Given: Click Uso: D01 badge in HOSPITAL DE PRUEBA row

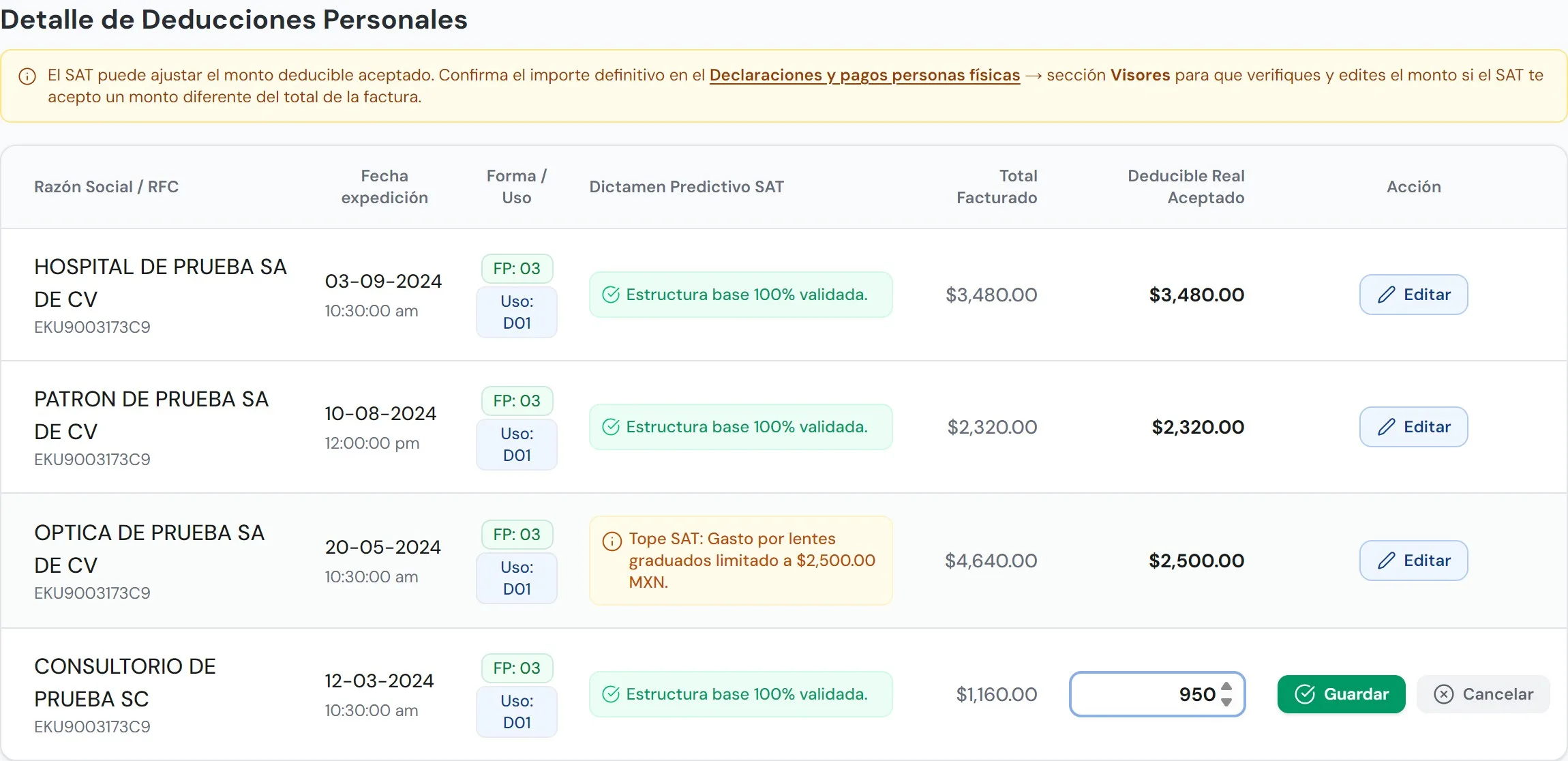Looking at the screenshot, I should (x=517, y=312).
